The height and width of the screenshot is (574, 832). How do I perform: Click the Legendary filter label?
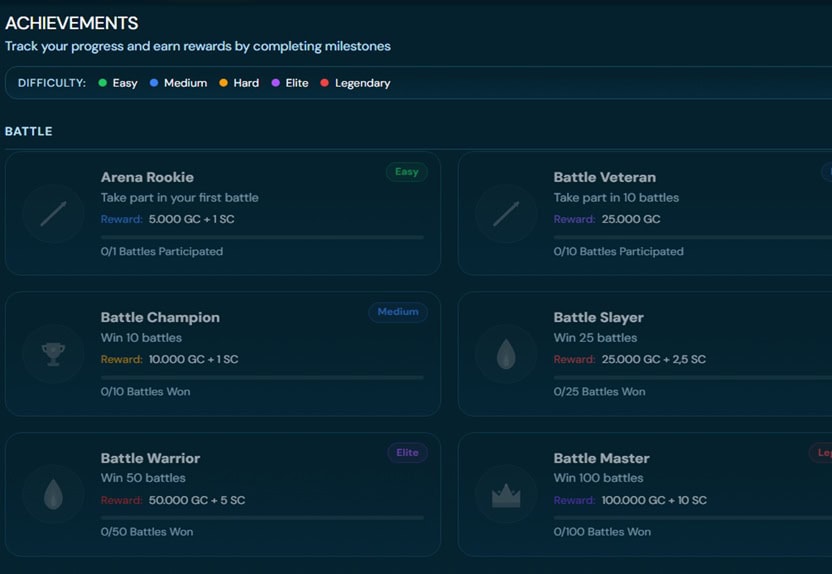click(362, 83)
